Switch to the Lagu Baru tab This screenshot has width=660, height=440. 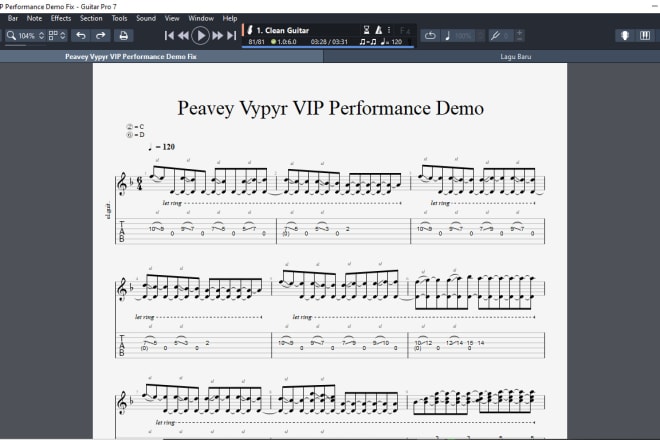pos(492,56)
